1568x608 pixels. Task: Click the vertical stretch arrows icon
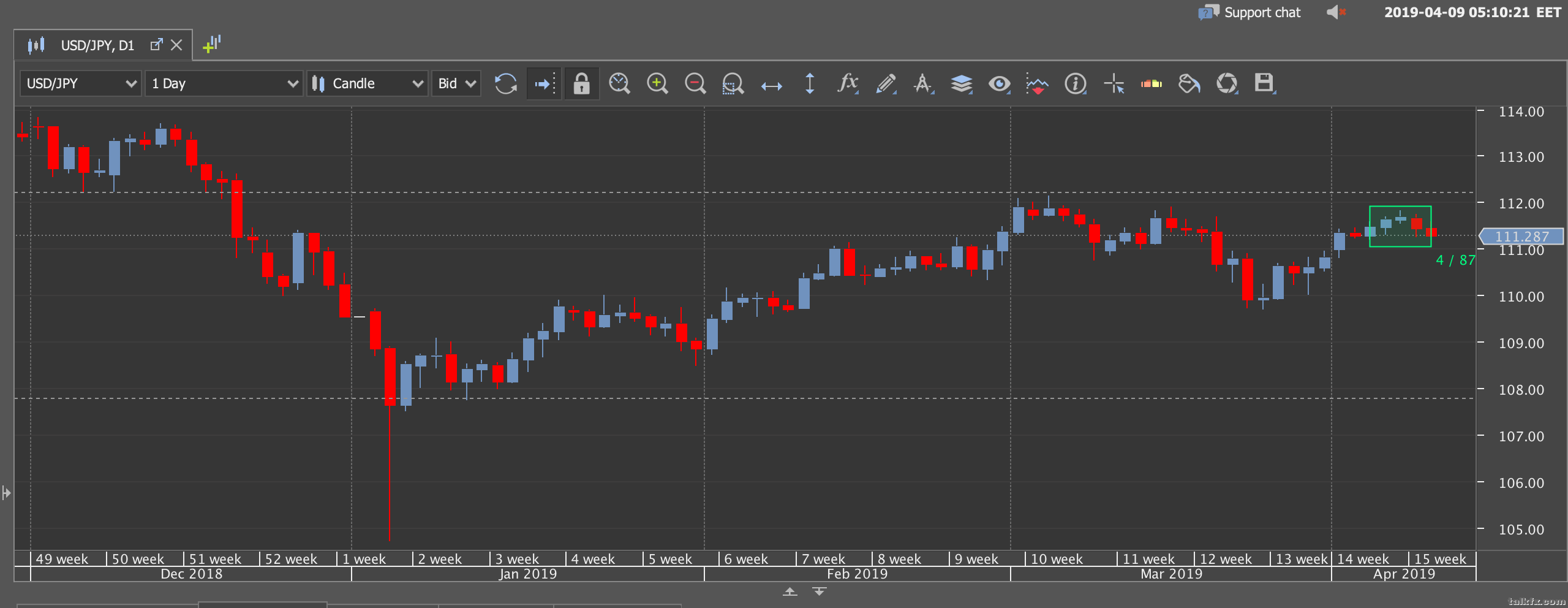810,83
